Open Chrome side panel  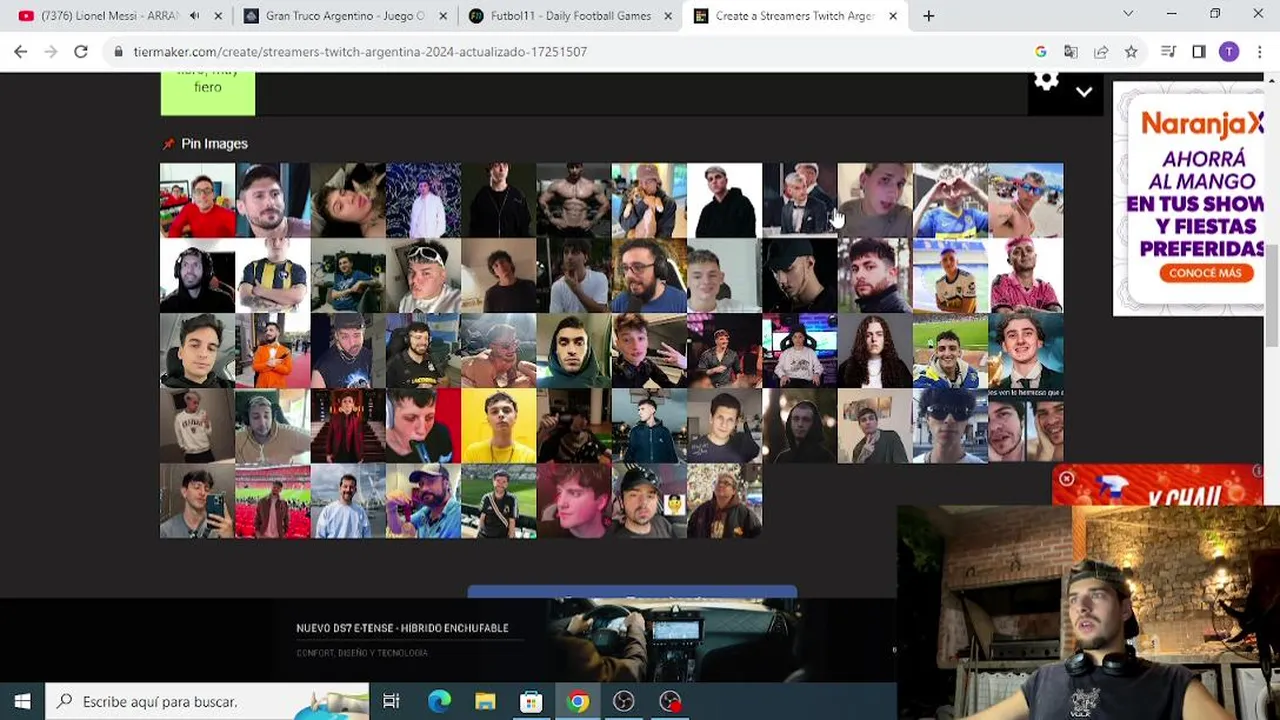point(1199,52)
